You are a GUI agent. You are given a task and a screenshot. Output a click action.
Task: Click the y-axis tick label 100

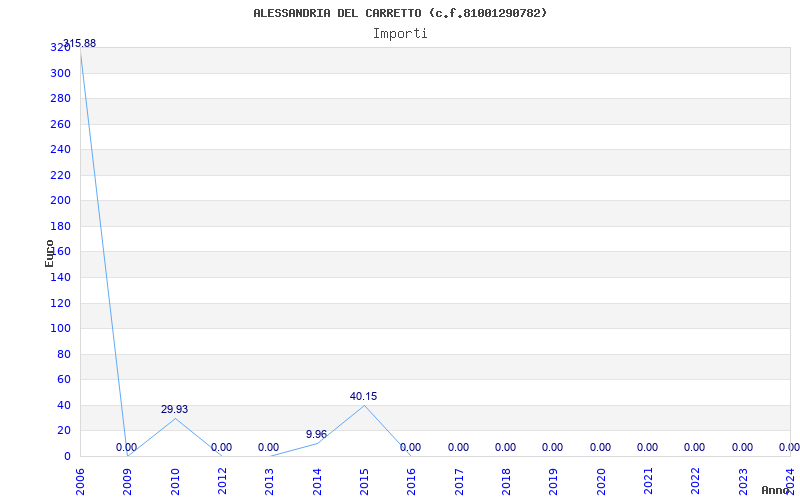tap(60, 329)
